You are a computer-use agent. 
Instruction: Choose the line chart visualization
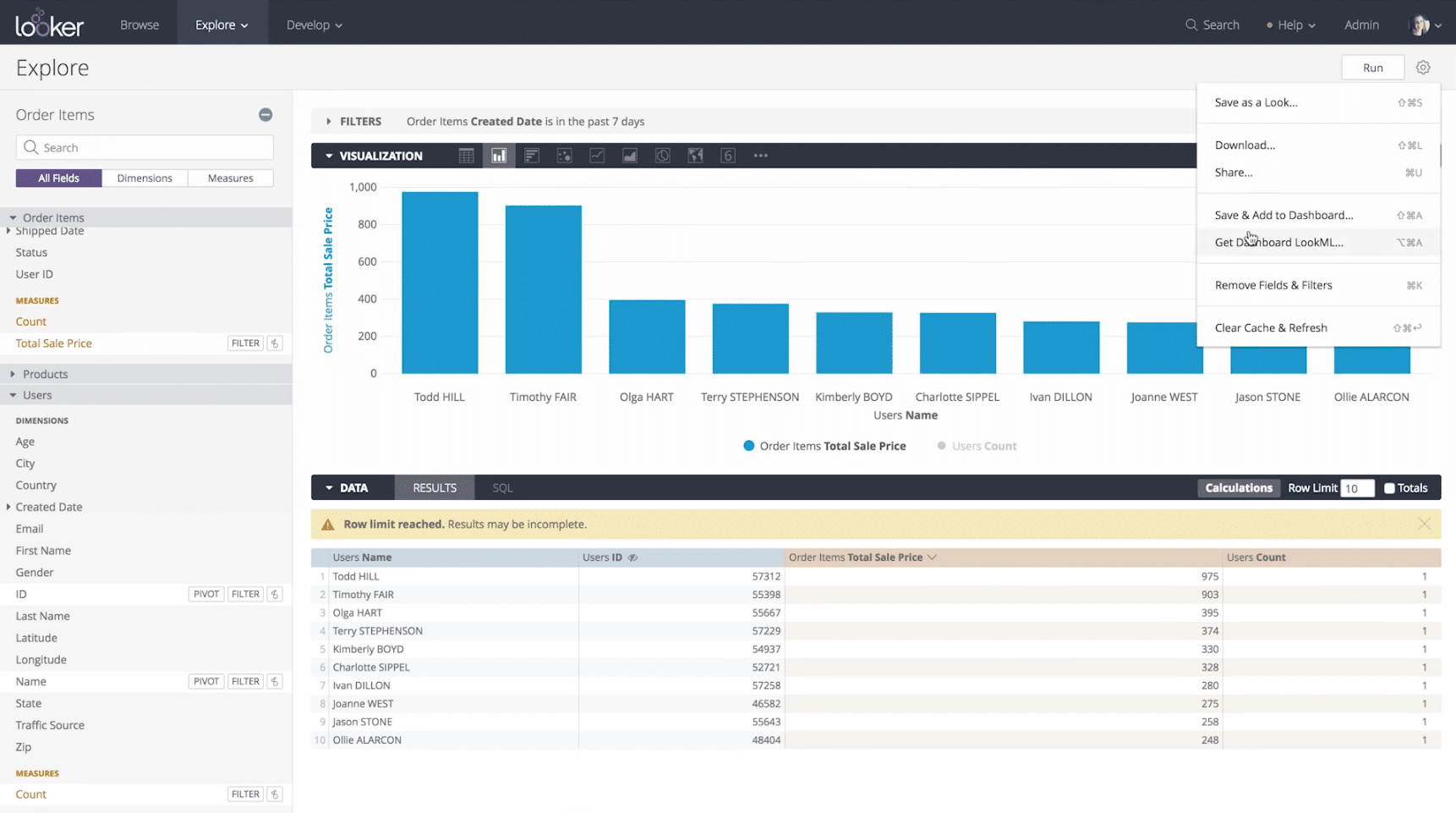(x=597, y=156)
